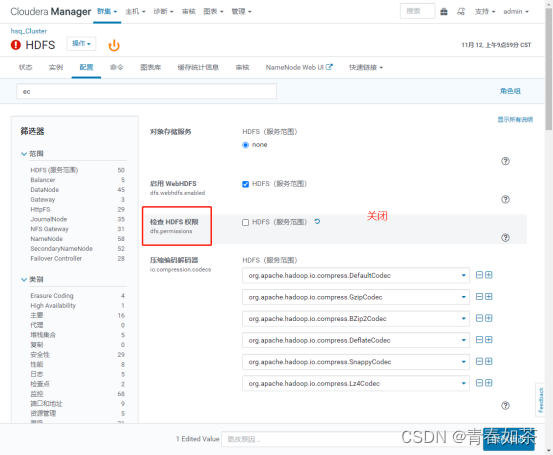This screenshot has height=455, width=553.
Task: Open the SnappyCodec dropdown
Action: [x=356, y=362]
